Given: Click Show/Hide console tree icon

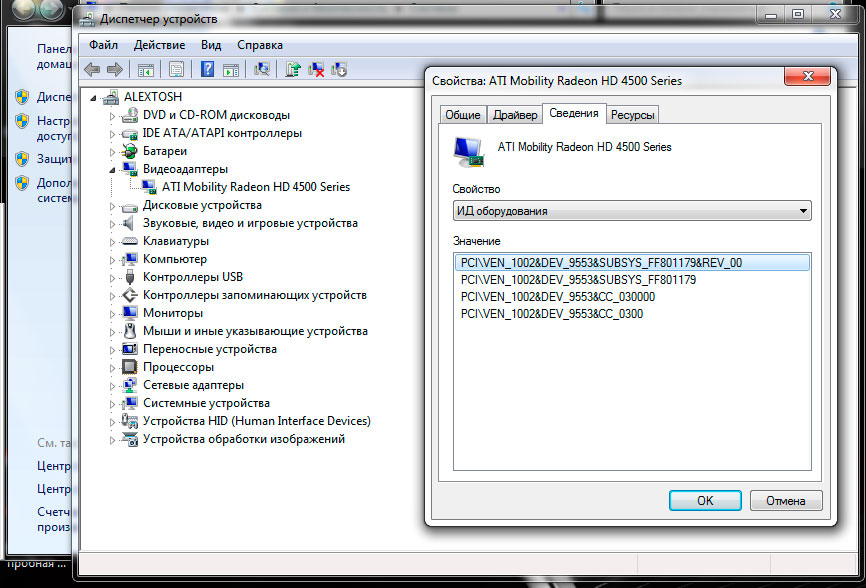Looking at the screenshot, I should 145,69.
